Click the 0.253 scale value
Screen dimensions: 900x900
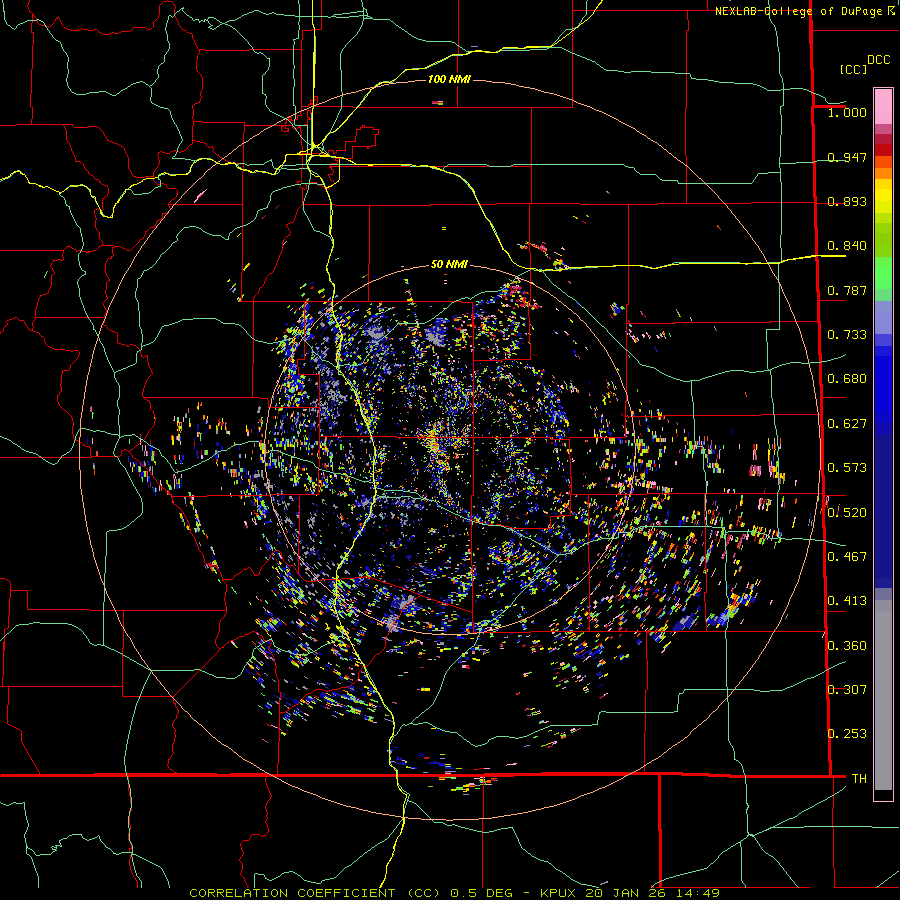tap(847, 734)
